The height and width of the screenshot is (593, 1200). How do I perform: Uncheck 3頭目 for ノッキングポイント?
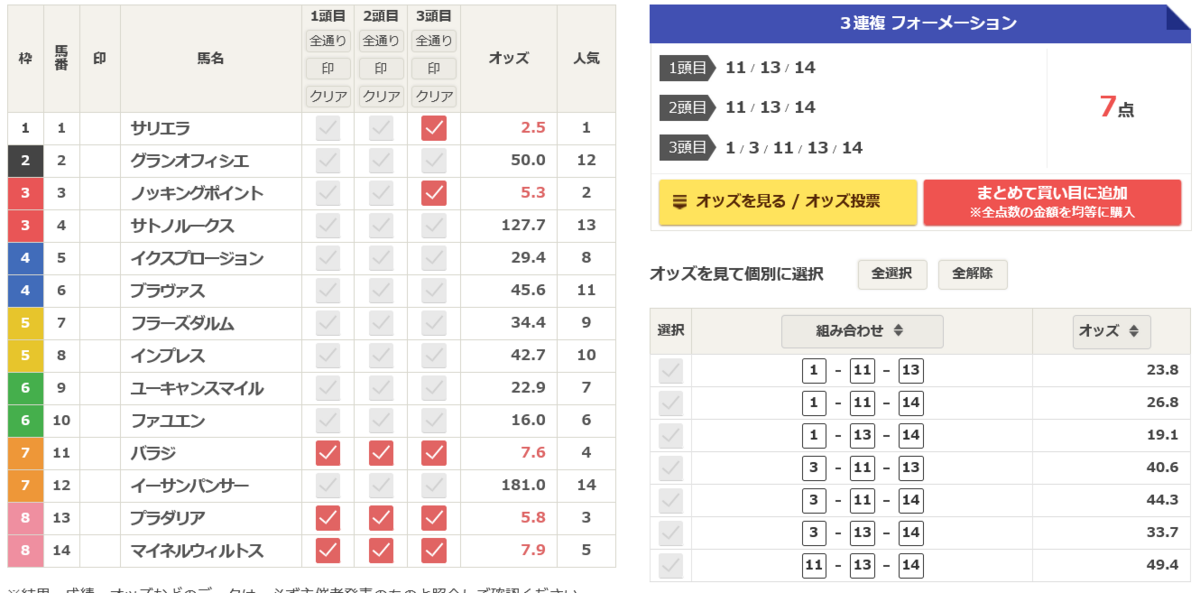433,193
